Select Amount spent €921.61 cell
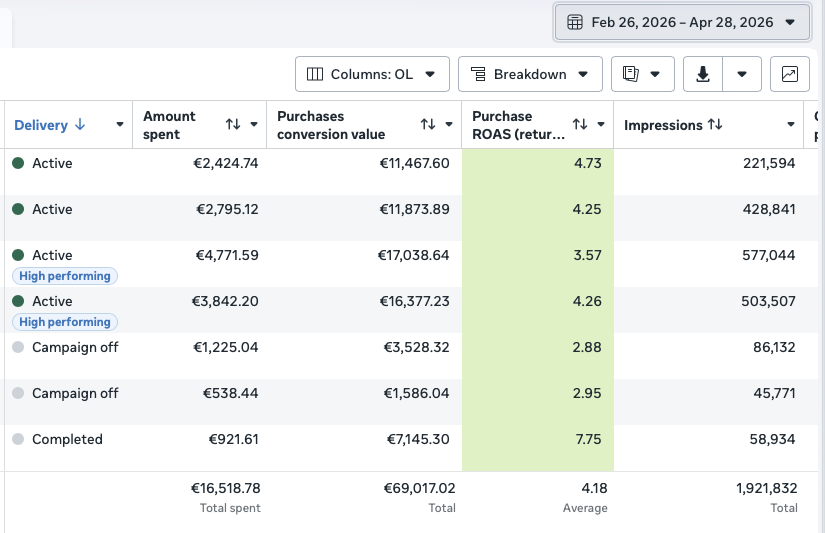Viewport: 825px width, 533px height. 234,439
